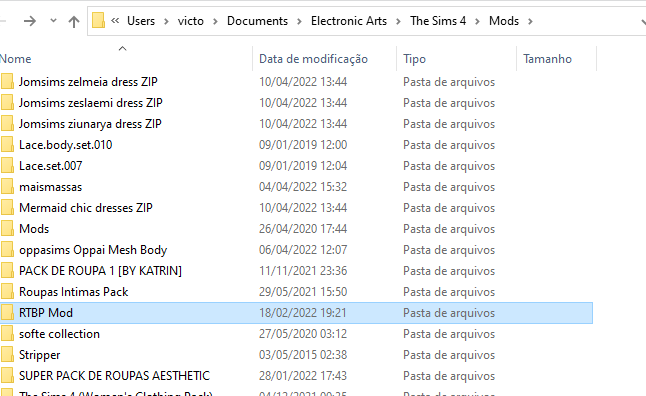Click file name RTBP Mod
This screenshot has width=646, height=396.
tap(46, 313)
